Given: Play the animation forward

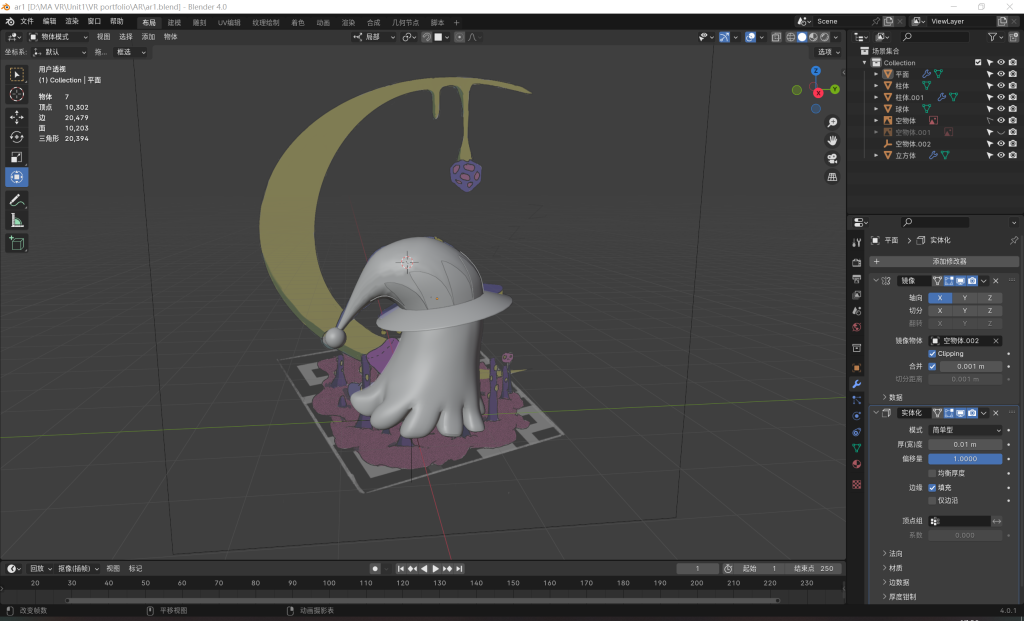Looking at the screenshot, I should click(x=436, y=569).
